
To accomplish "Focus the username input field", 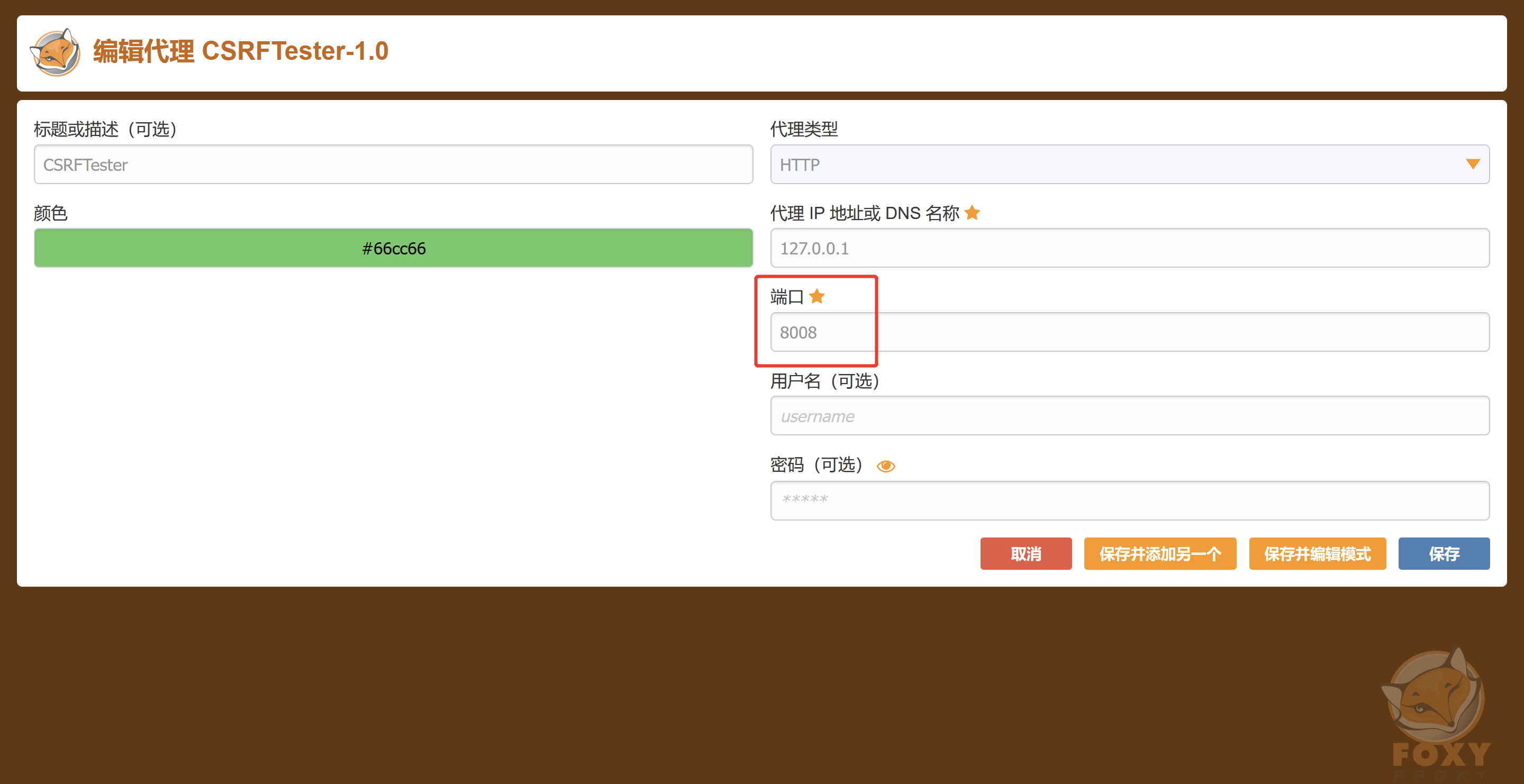I will [x=1129, y=416].
